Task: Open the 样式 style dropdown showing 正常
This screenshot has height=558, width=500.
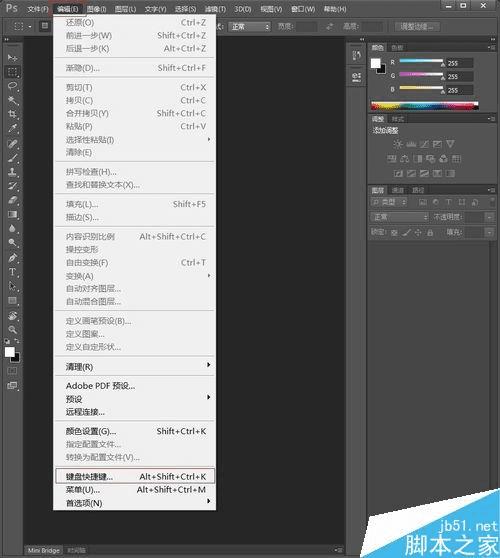Action: coord(249,27)
